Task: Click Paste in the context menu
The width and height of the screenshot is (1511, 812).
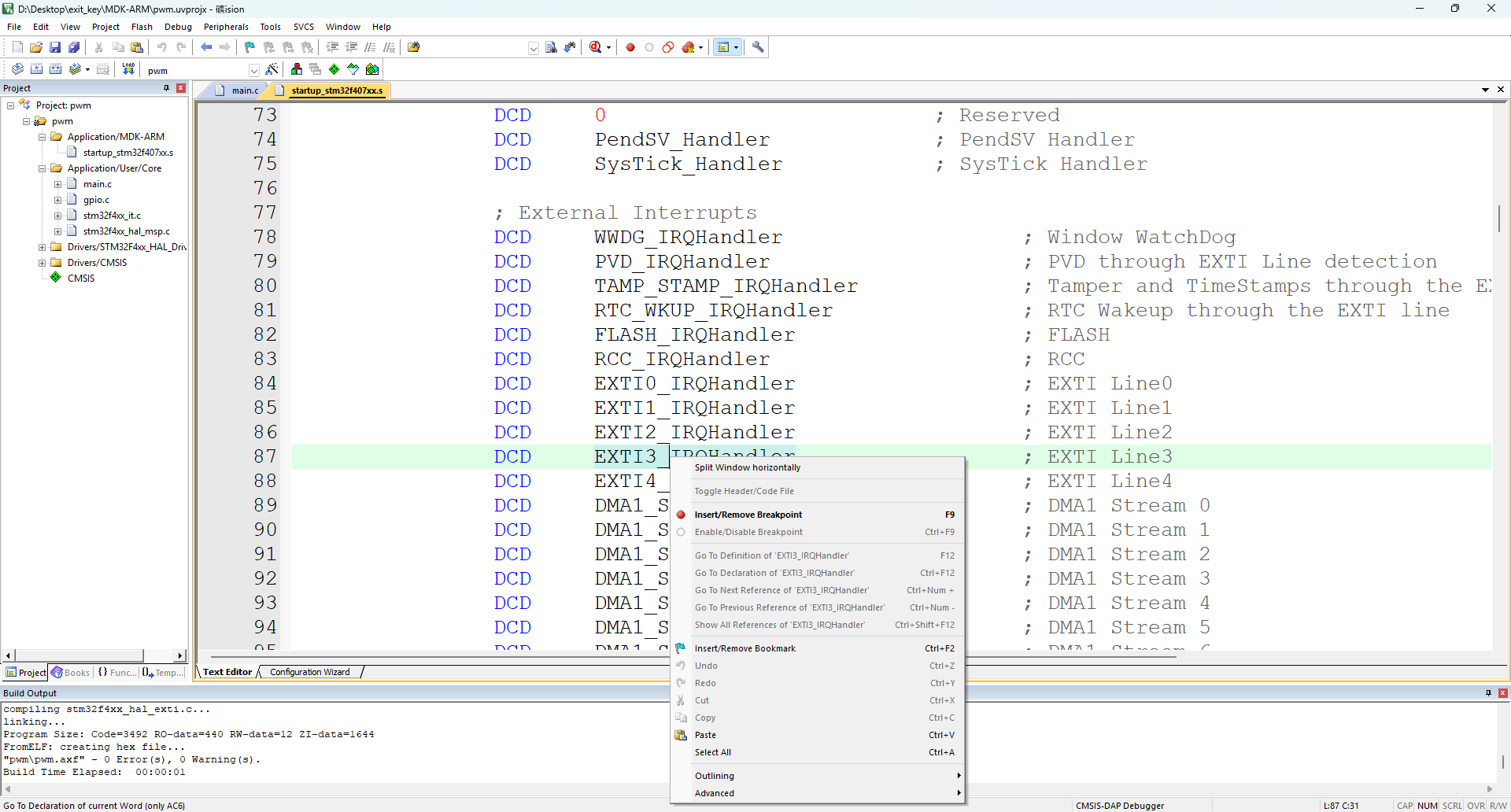Action: [817, 735]
